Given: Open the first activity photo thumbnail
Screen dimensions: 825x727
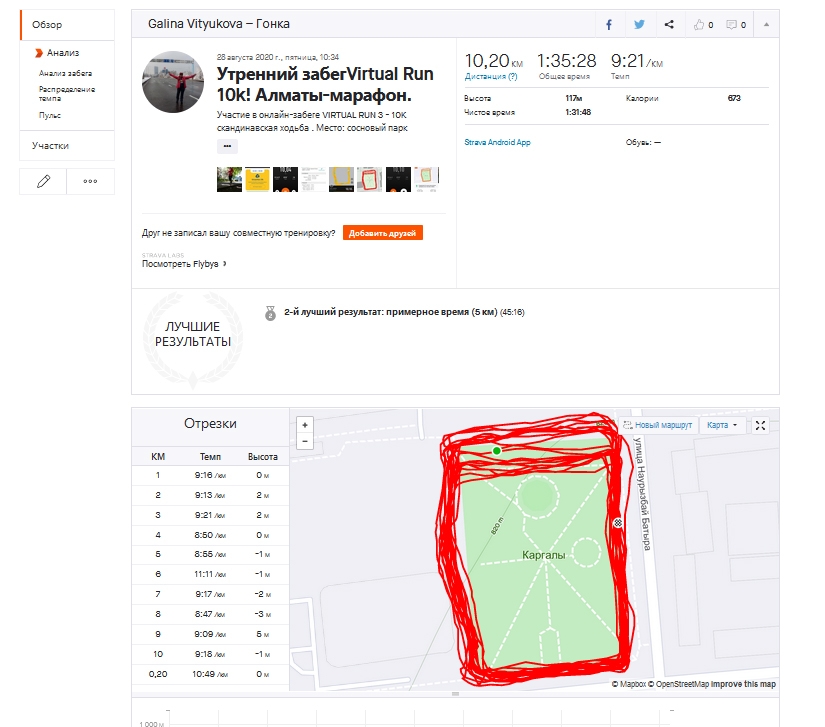Looking at the screenshot, I should pyautogui.click(x=229, y=180).
